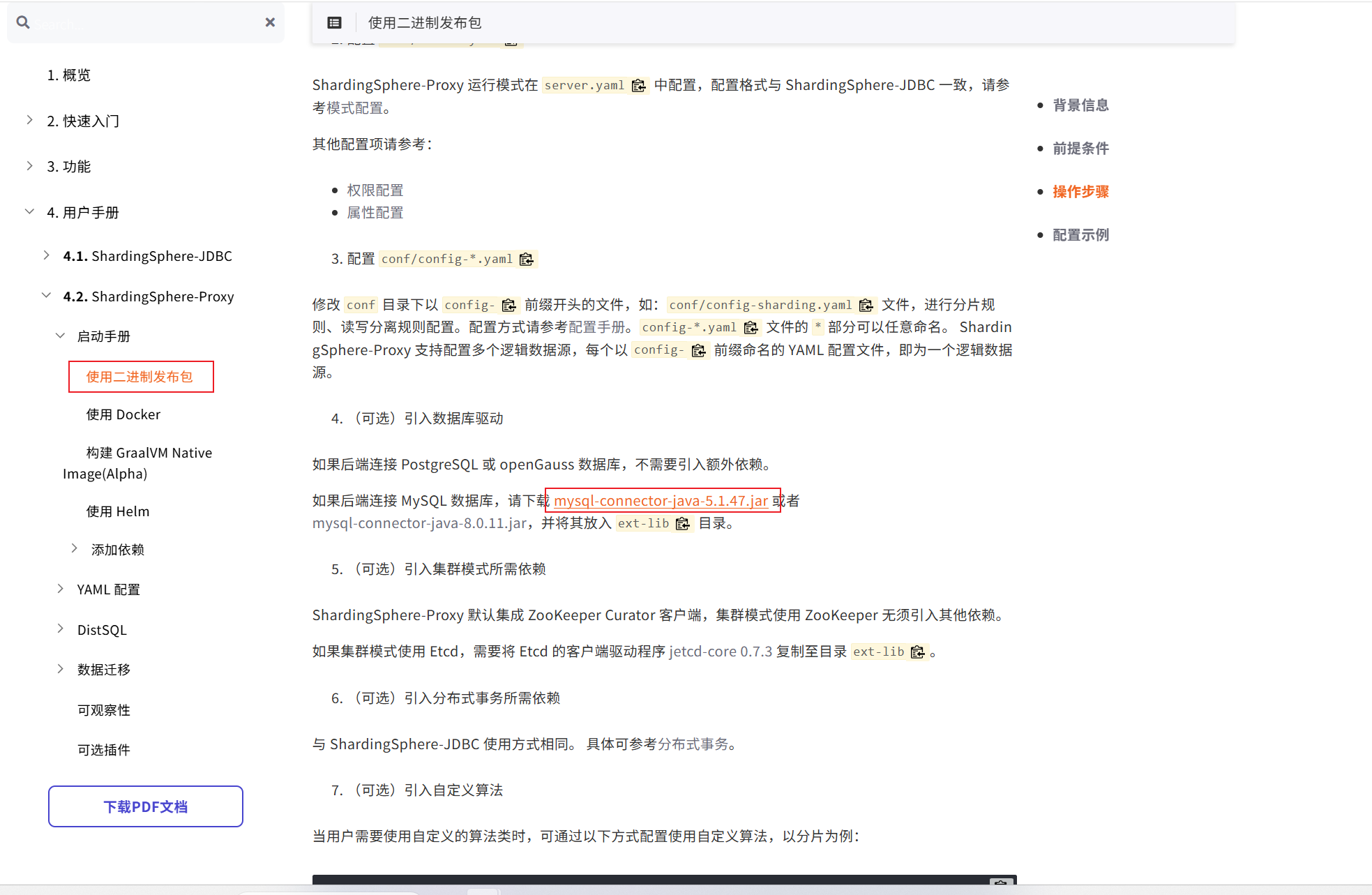
Task: Copy config-*.yaml snippet icon
Action: tap(751, 327)
